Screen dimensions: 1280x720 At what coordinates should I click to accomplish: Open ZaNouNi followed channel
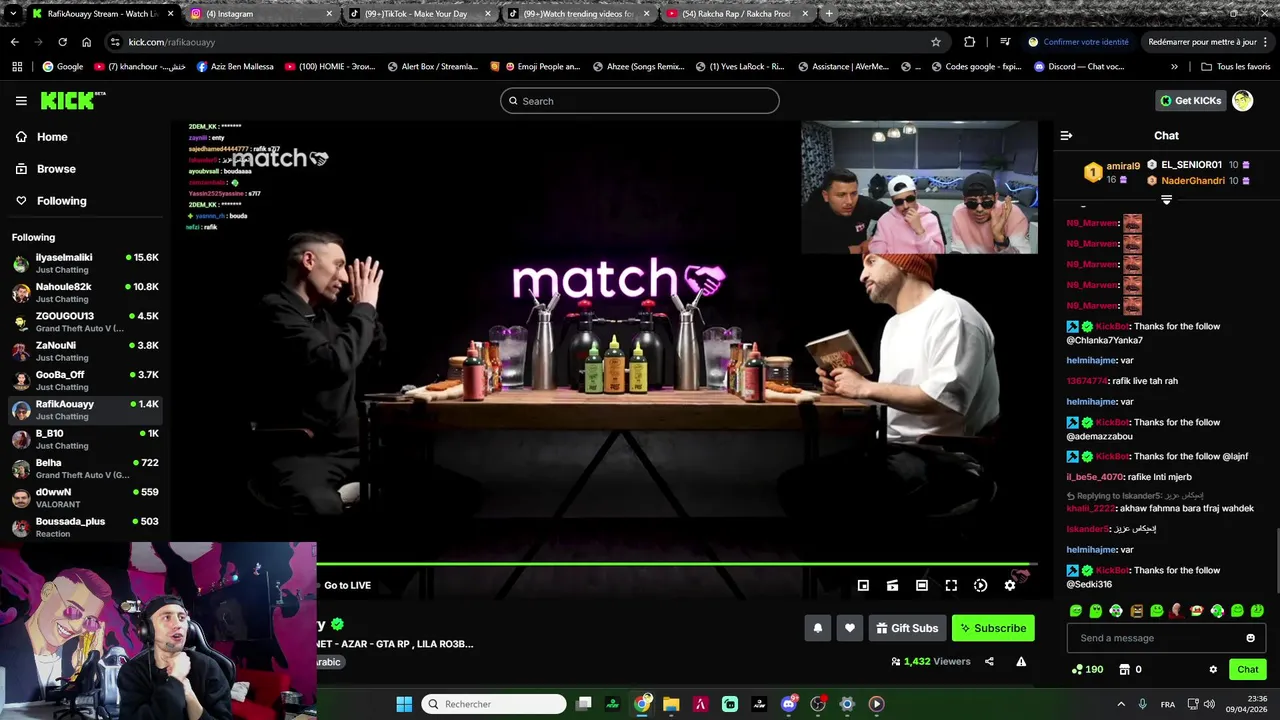tap(85, 351)
